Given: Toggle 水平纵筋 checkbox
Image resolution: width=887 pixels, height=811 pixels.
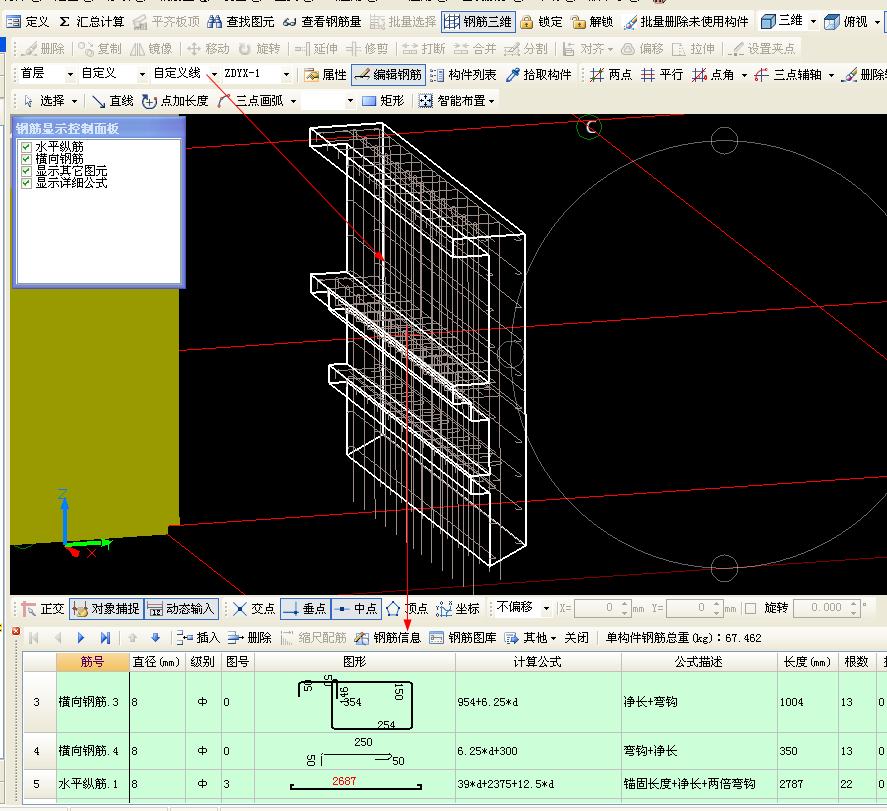Looking at the screenshot, I should coord(26,147).
